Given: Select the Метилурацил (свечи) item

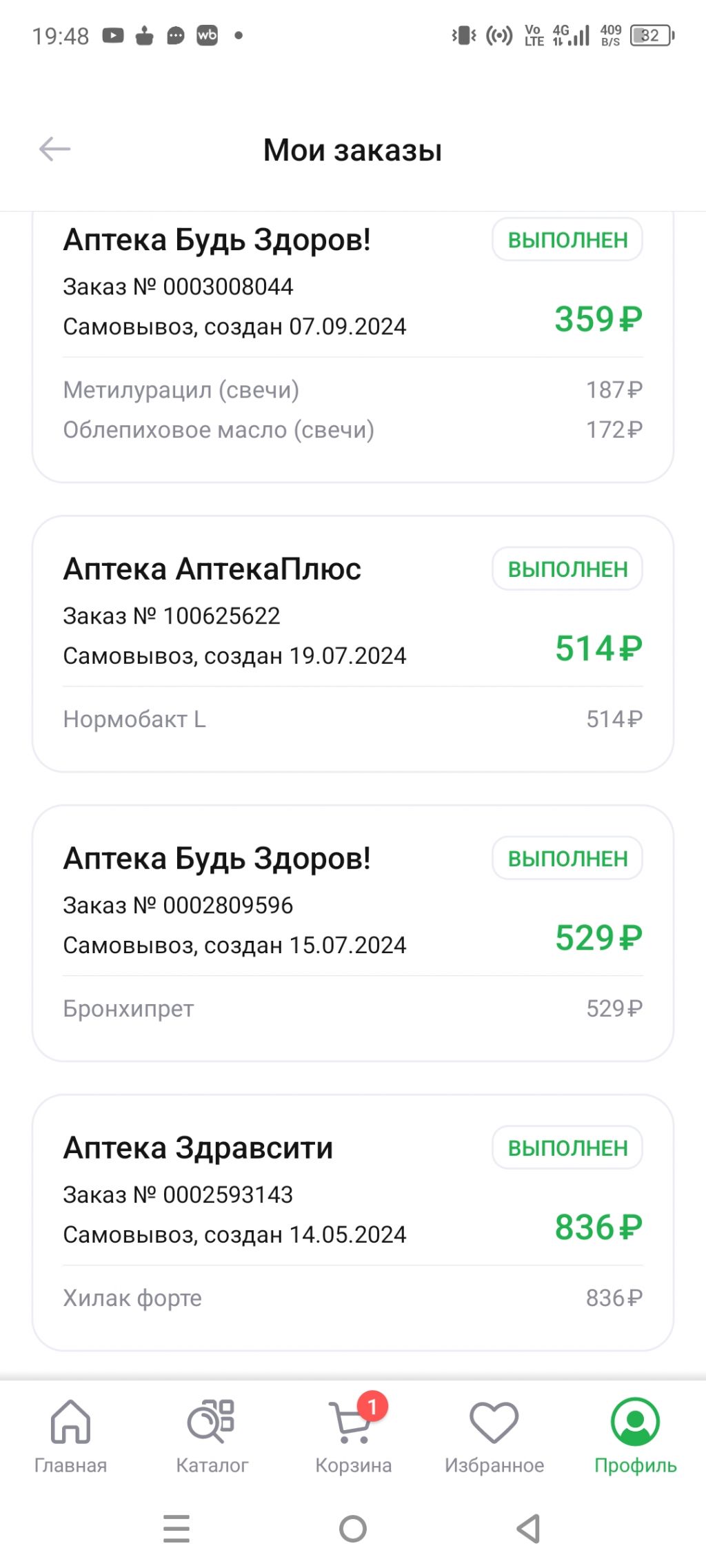Looking at the screenshot, I should tap(181, 390).
